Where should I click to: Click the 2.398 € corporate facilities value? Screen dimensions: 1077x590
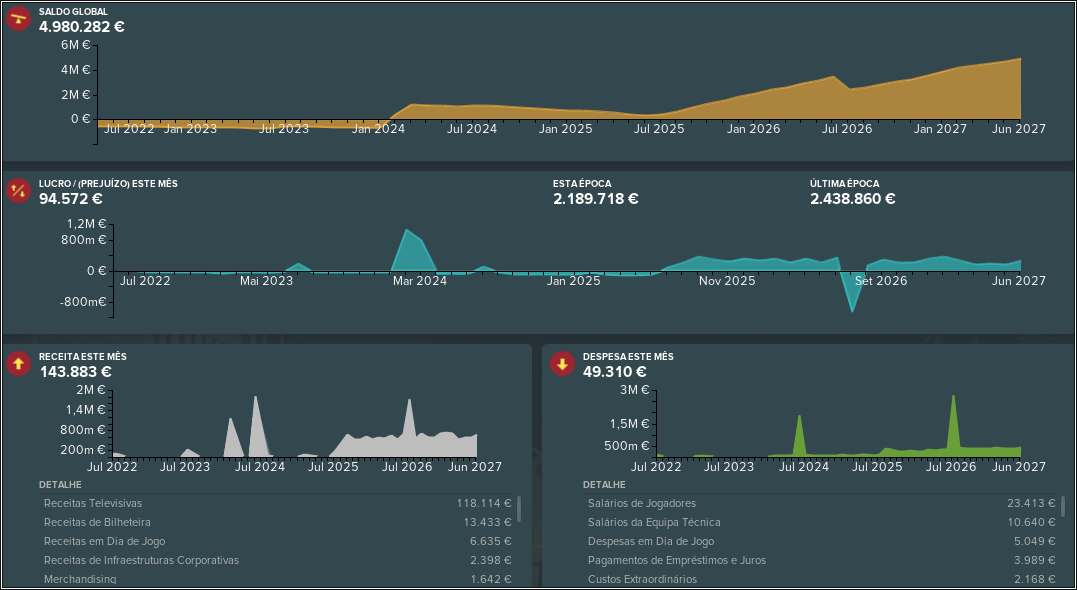(x=491, y=560)
